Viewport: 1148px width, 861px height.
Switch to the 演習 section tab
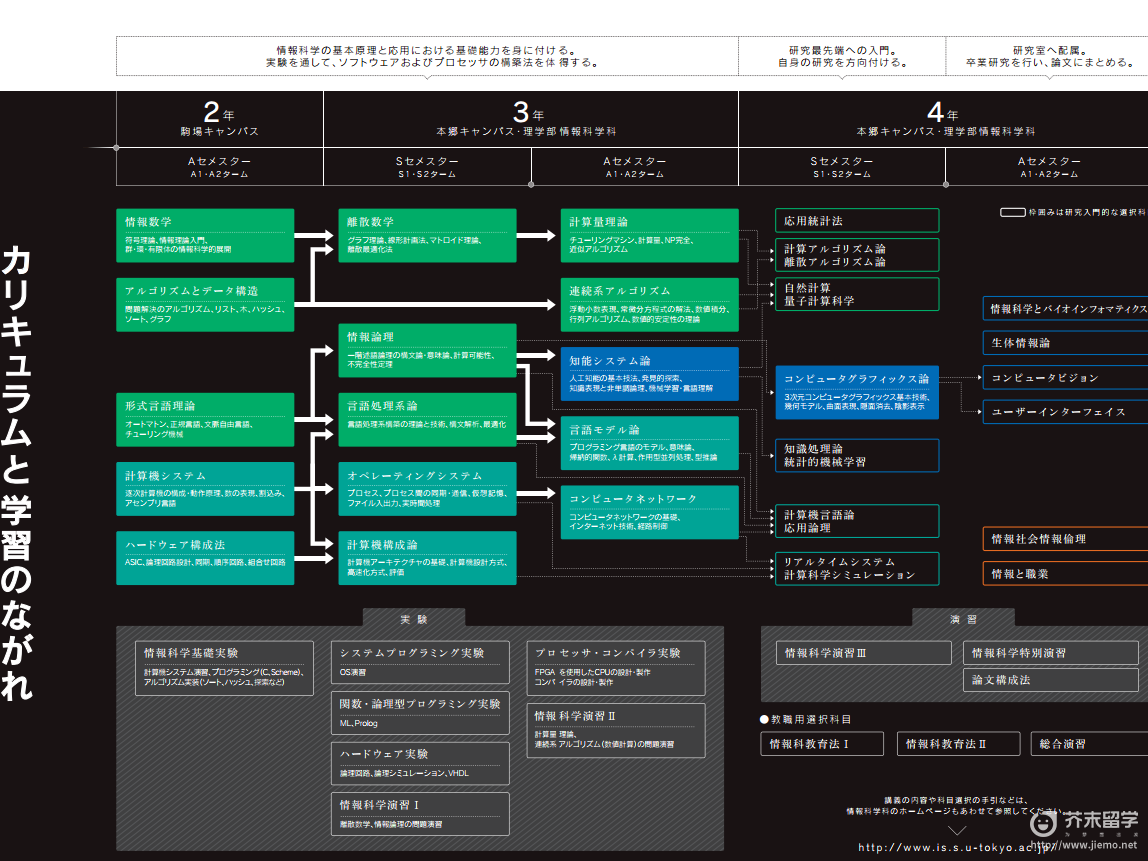[964, 619]
